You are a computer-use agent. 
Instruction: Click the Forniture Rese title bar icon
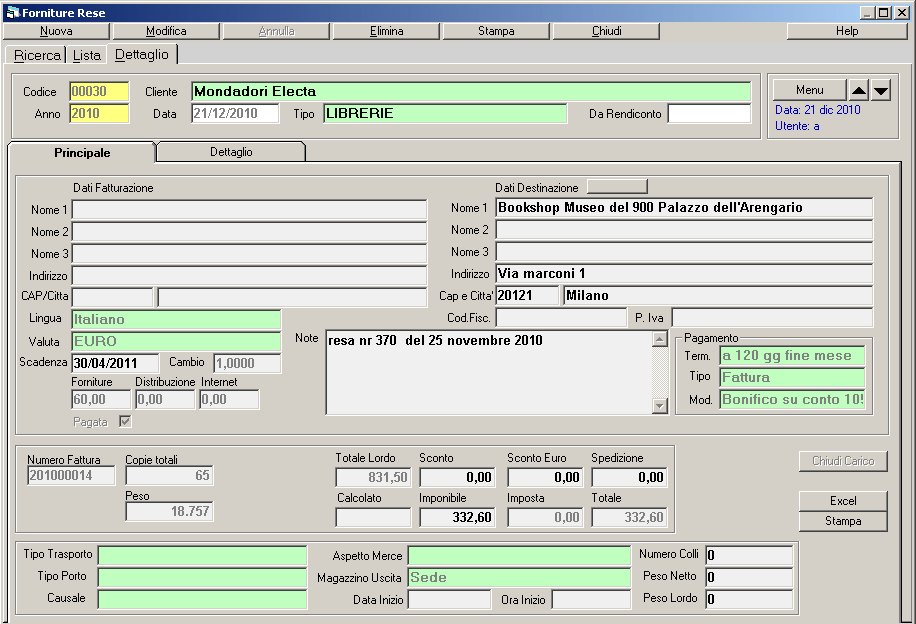pyautogui.click(x=12, y=12)
